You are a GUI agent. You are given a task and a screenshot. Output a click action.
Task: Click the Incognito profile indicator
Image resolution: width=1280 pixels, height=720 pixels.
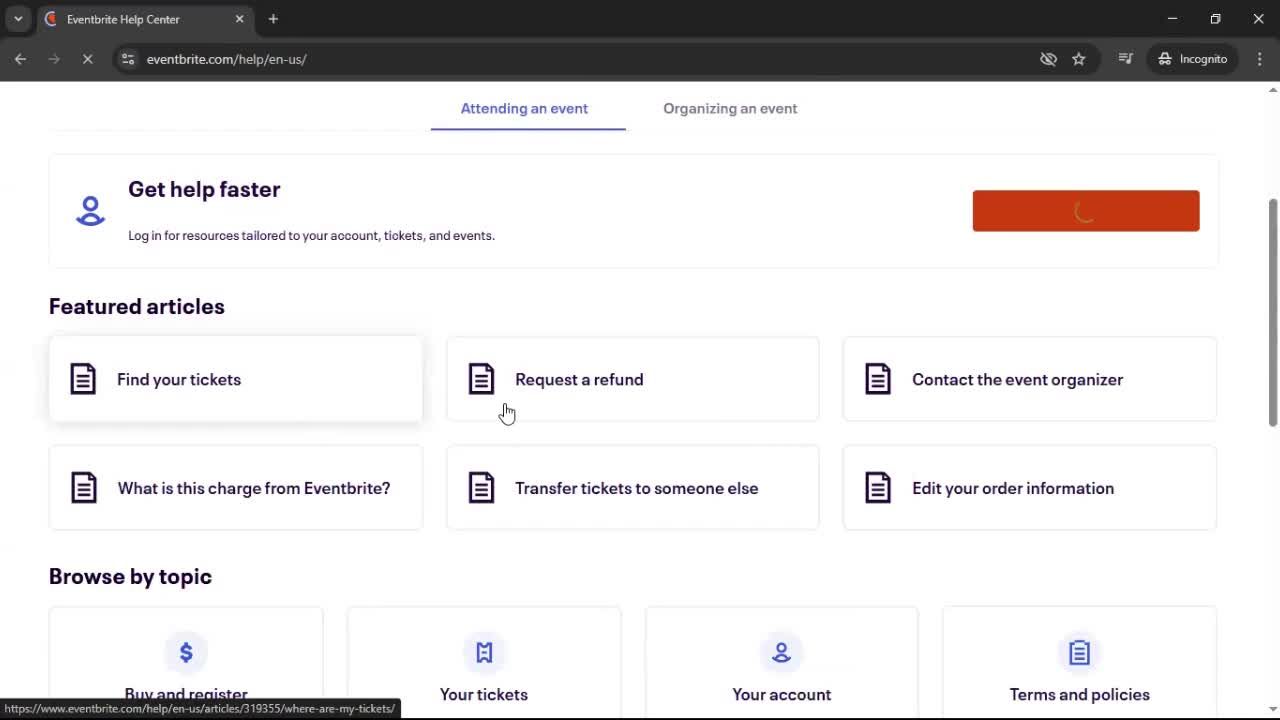[x=1192, y=59]
